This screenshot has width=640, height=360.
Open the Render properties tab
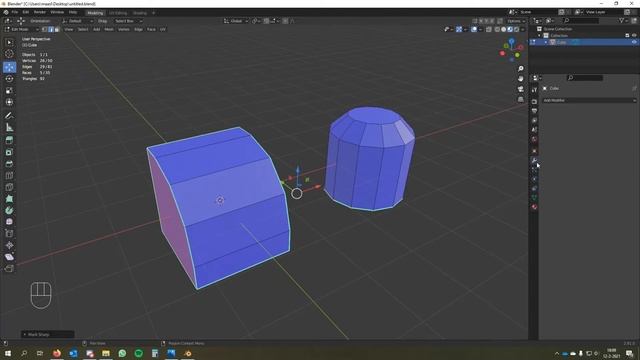(x=534, y=101)
